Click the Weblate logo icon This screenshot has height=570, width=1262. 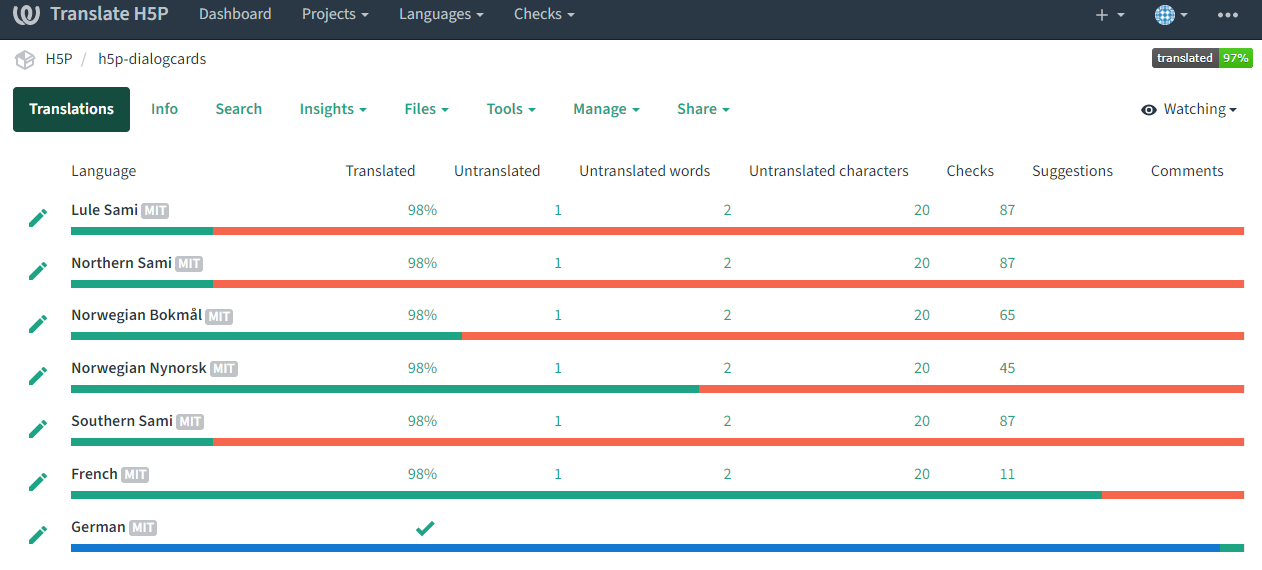(26, 14)
